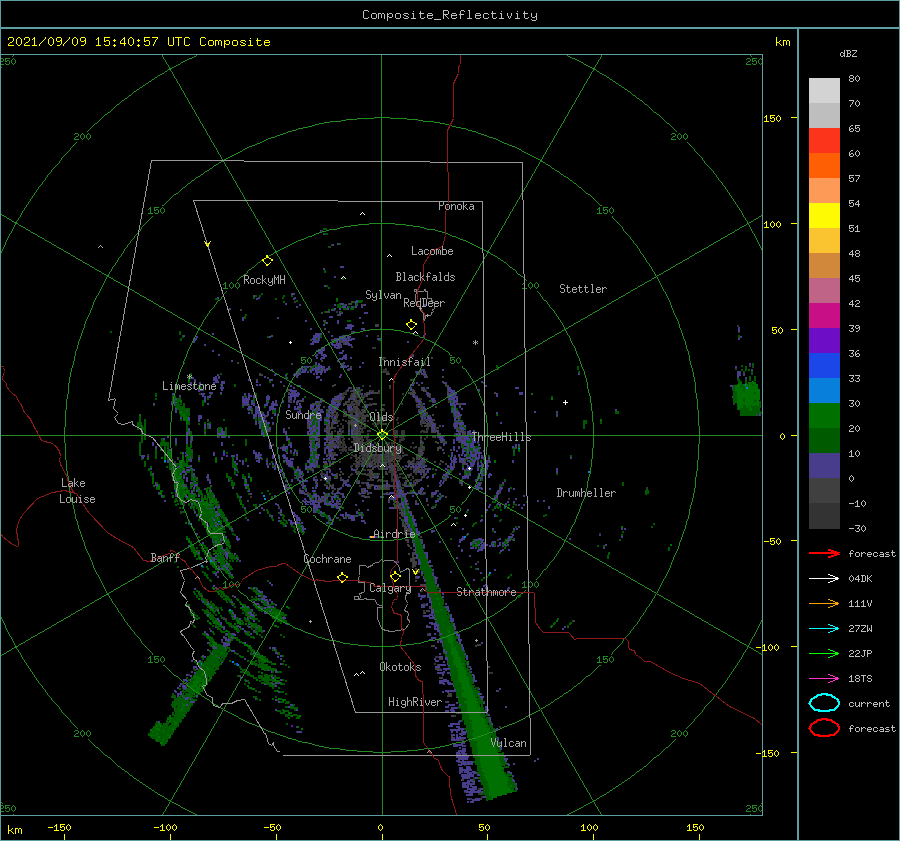
Task: Click the HighRiver label
Action: click(x=415, y=702)
